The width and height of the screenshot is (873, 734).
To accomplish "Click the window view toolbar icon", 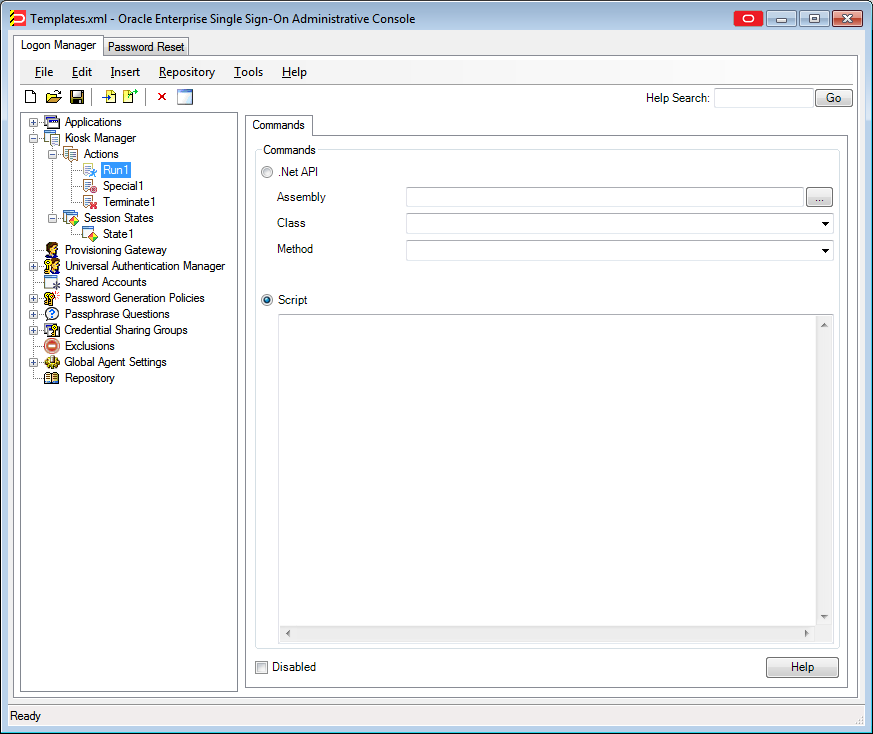I will point(185,97).
